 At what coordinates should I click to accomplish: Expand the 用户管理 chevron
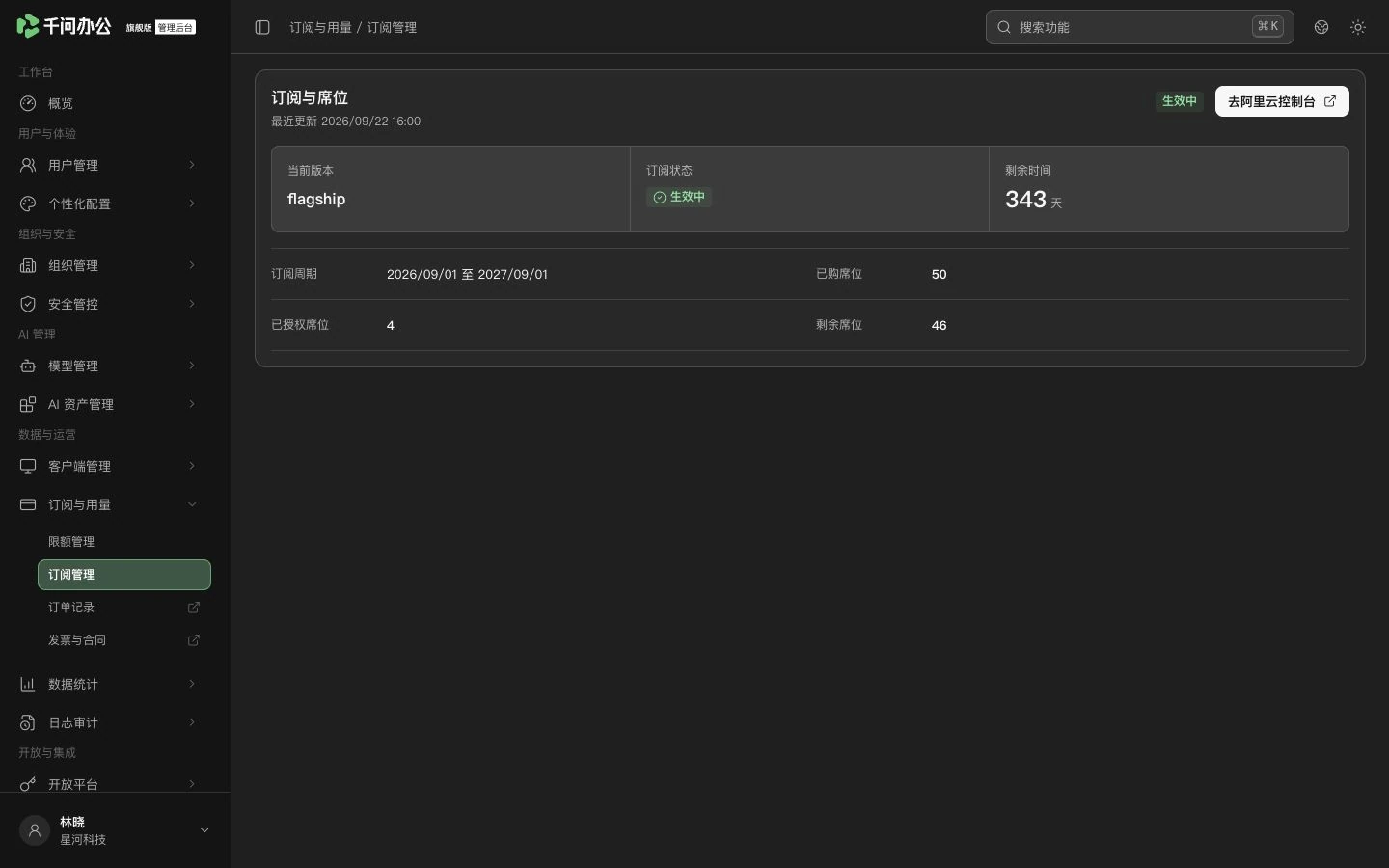[192, 165]
